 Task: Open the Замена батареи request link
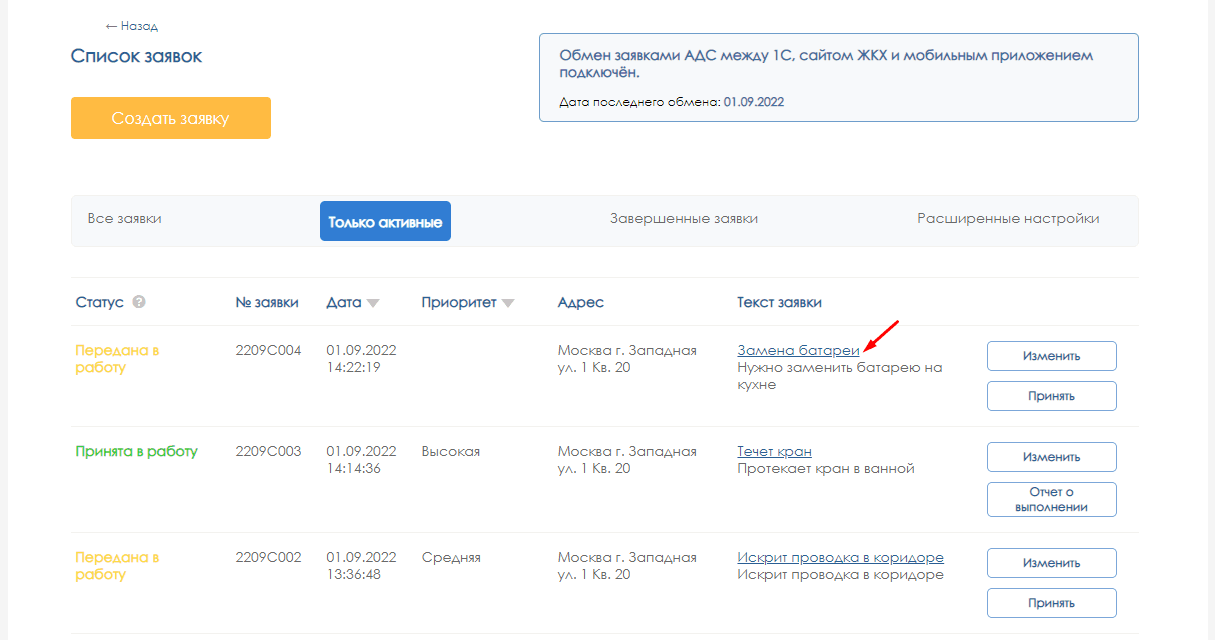tap(798, 350)
